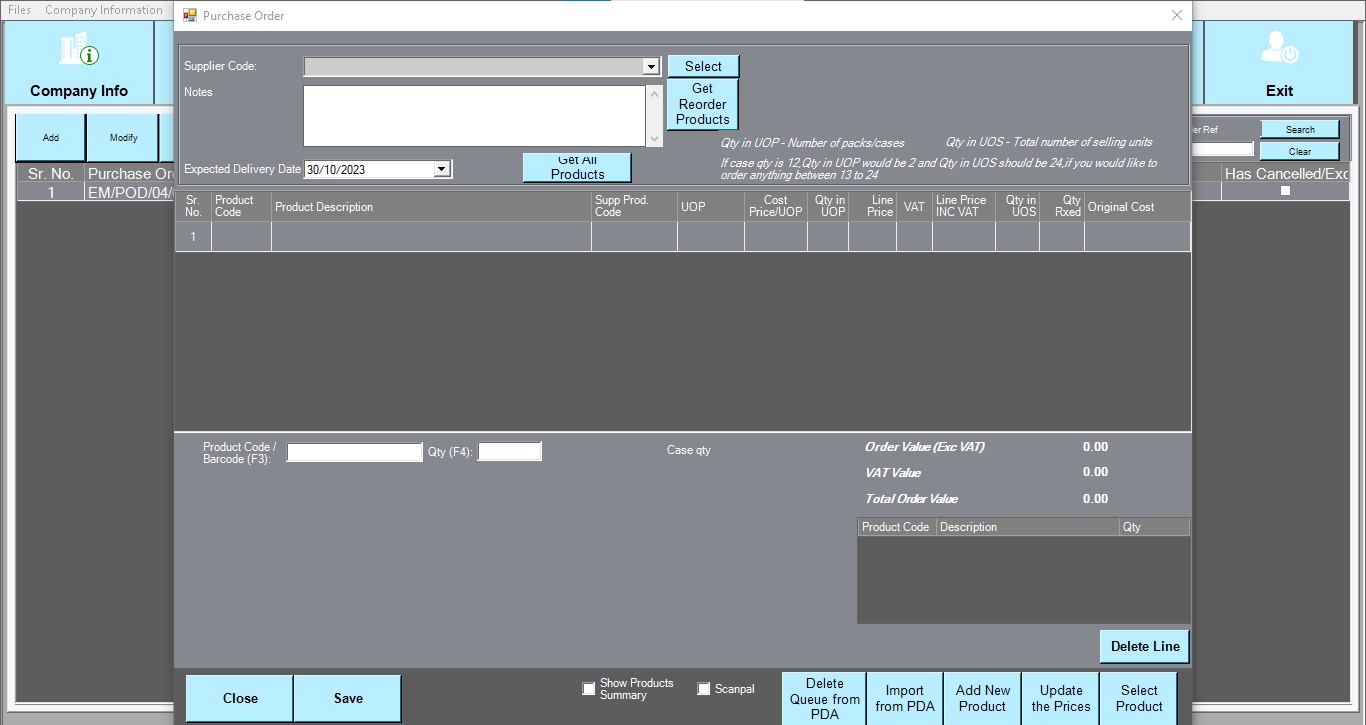The width and height of the screenshot is (1366, 725).
Task: Click the Exit user icon
Action: point(1279,50)
